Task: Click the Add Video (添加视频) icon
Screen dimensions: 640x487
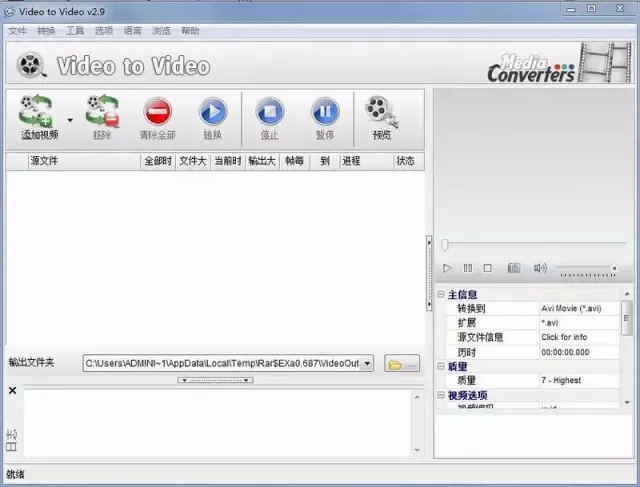Action: [x=40, y=111]
